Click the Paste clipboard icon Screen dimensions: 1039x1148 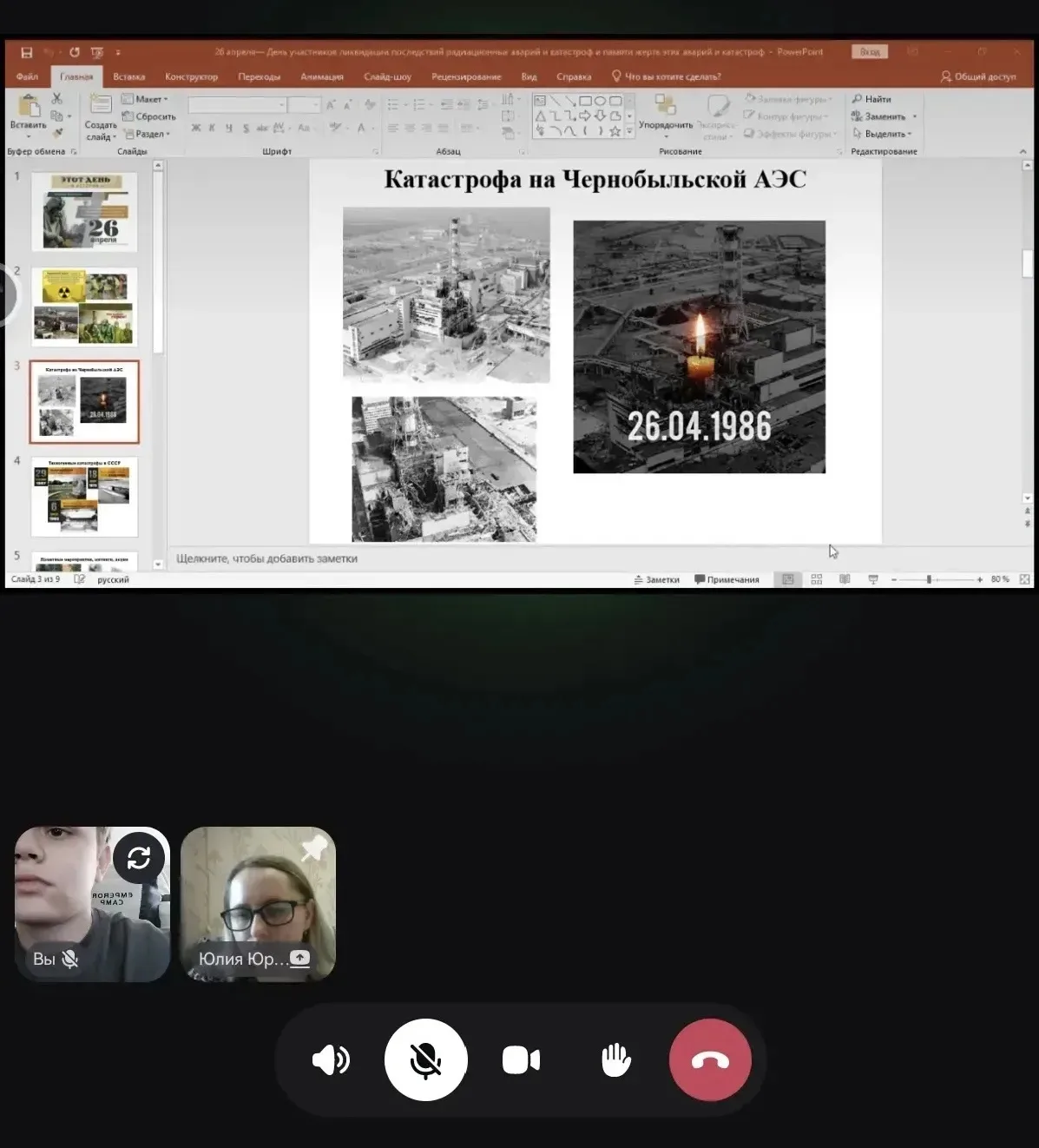[29, 106]
